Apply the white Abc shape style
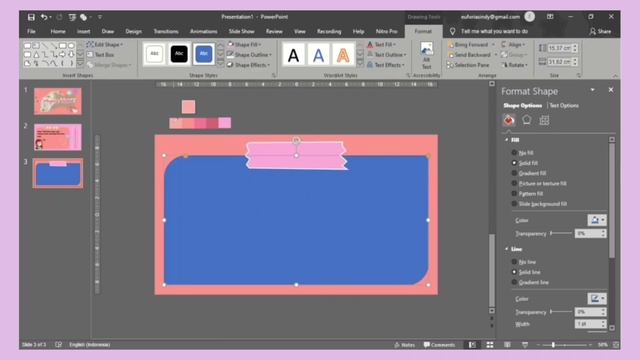 154,54
